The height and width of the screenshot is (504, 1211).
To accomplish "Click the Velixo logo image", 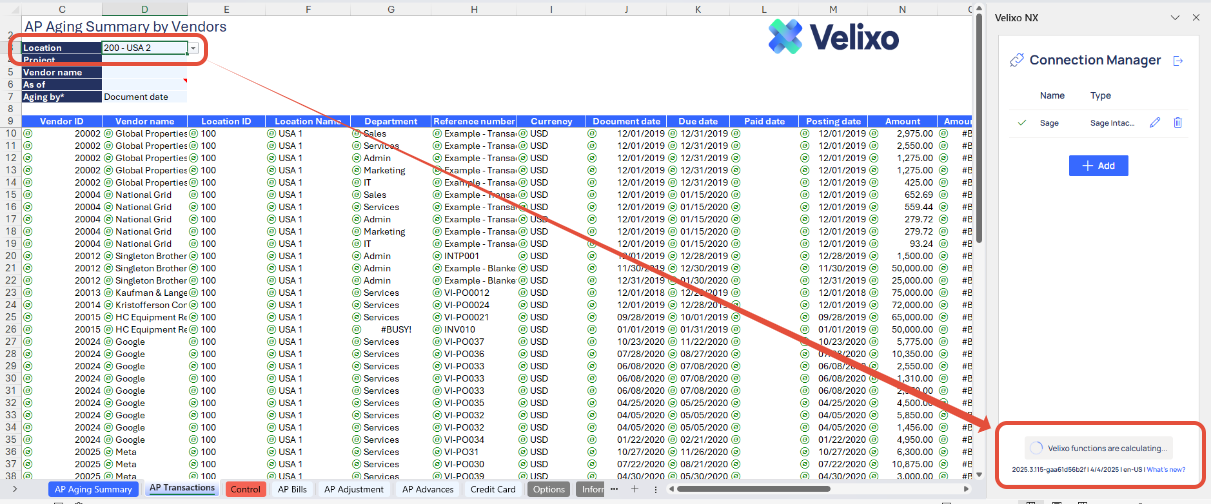I will (x=833, y=37).
